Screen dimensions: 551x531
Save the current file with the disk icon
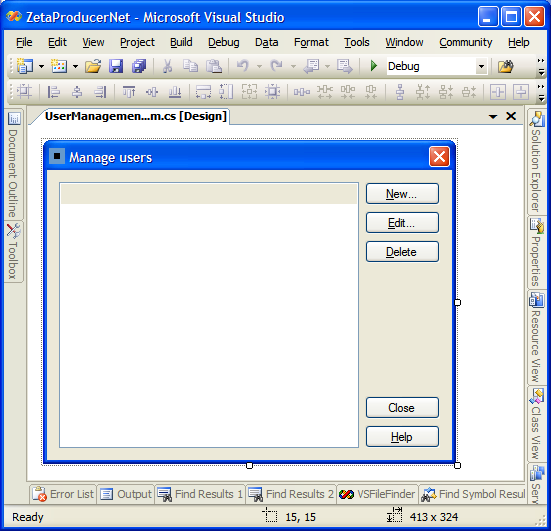pos(116,66)
